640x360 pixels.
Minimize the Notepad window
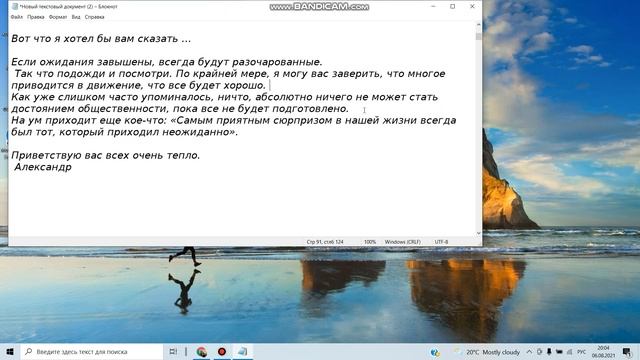coord(433,7)
